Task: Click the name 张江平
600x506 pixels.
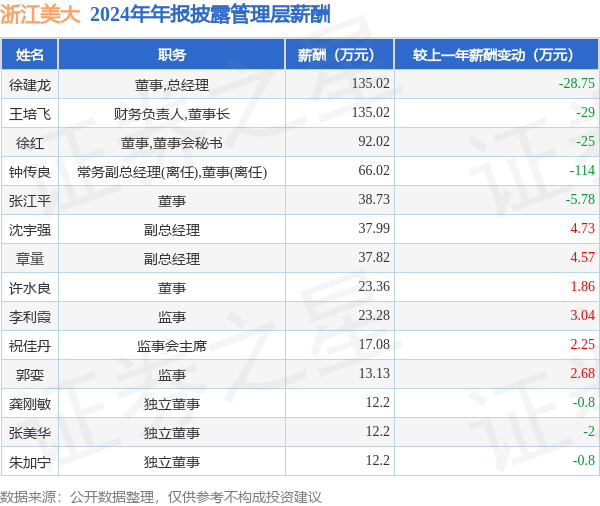Action: point(29,201)
